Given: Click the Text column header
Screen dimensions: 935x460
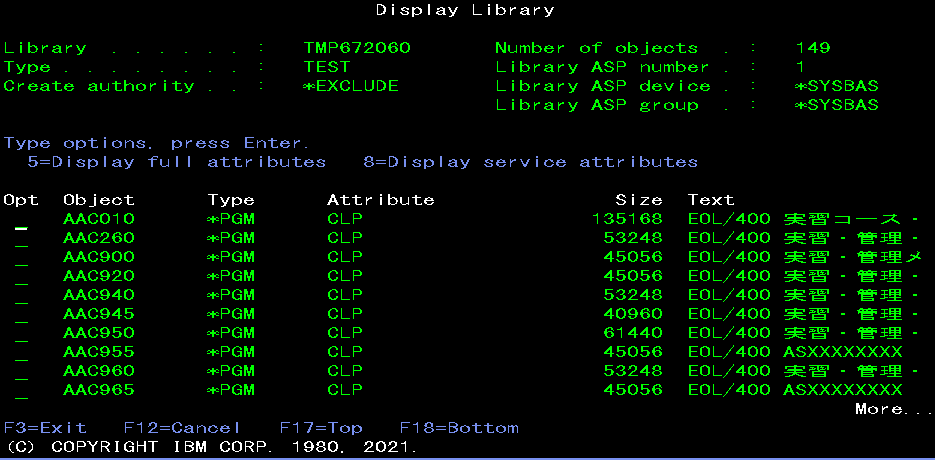Looking at the screenshot, I should pyautogui.click(x=711, y=200).
